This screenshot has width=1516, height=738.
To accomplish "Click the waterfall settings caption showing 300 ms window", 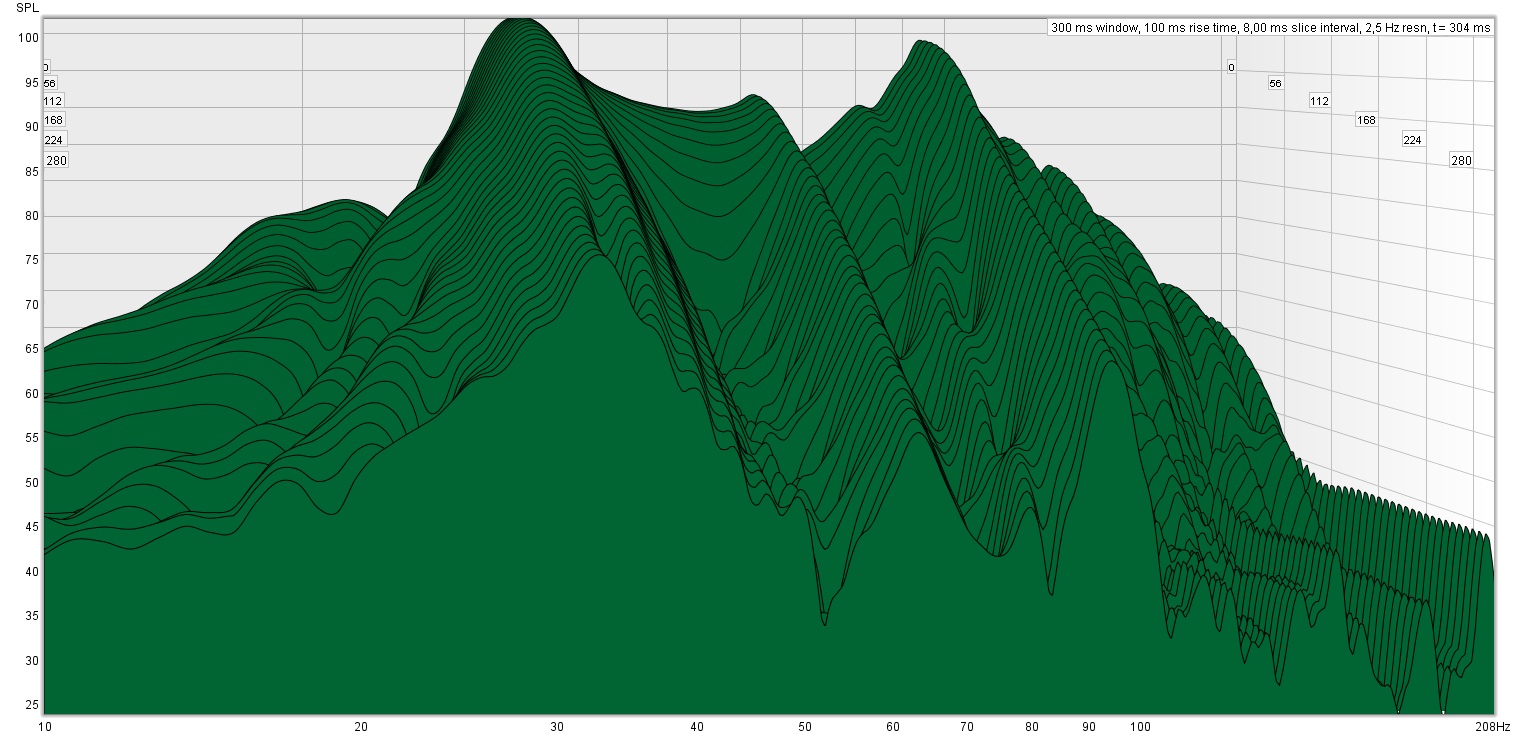I will 1270,28.
